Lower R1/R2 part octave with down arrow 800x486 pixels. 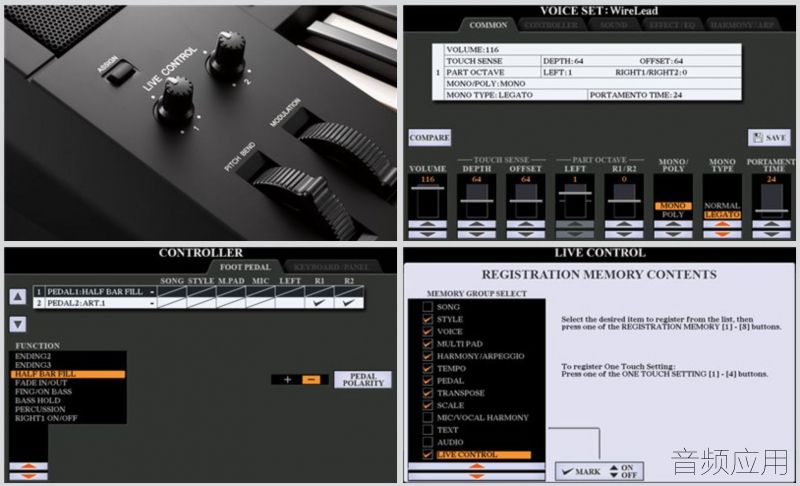[x=624, y=235]
